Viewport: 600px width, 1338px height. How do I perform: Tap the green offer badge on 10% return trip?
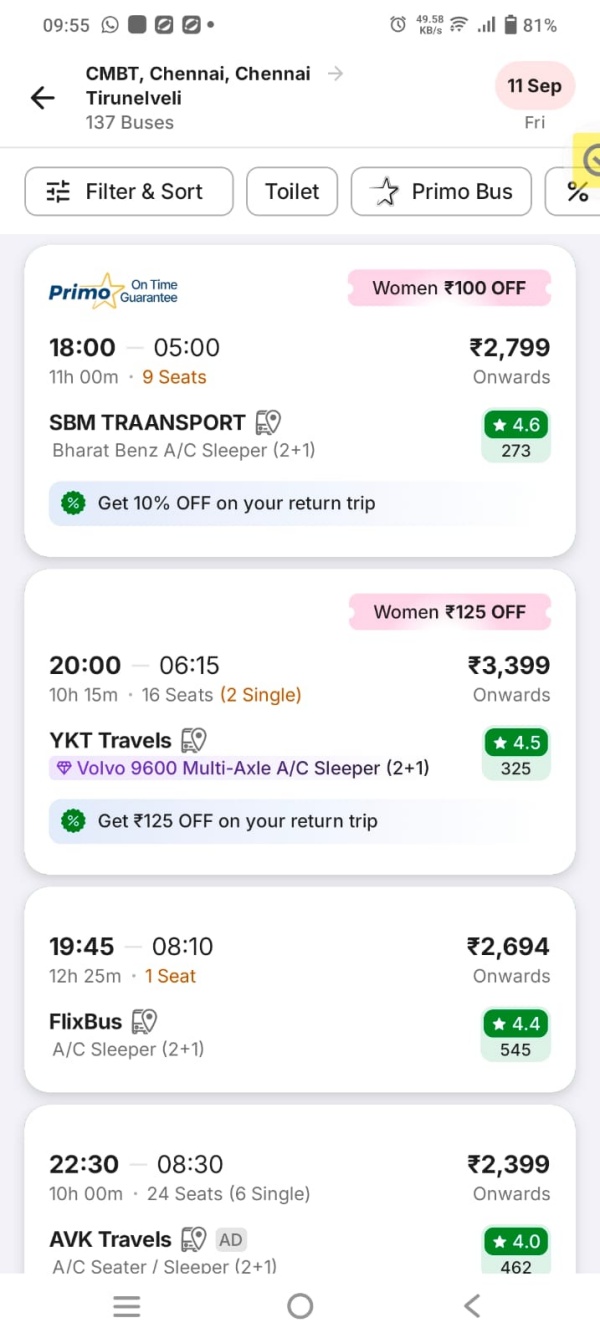pos(73,503)
